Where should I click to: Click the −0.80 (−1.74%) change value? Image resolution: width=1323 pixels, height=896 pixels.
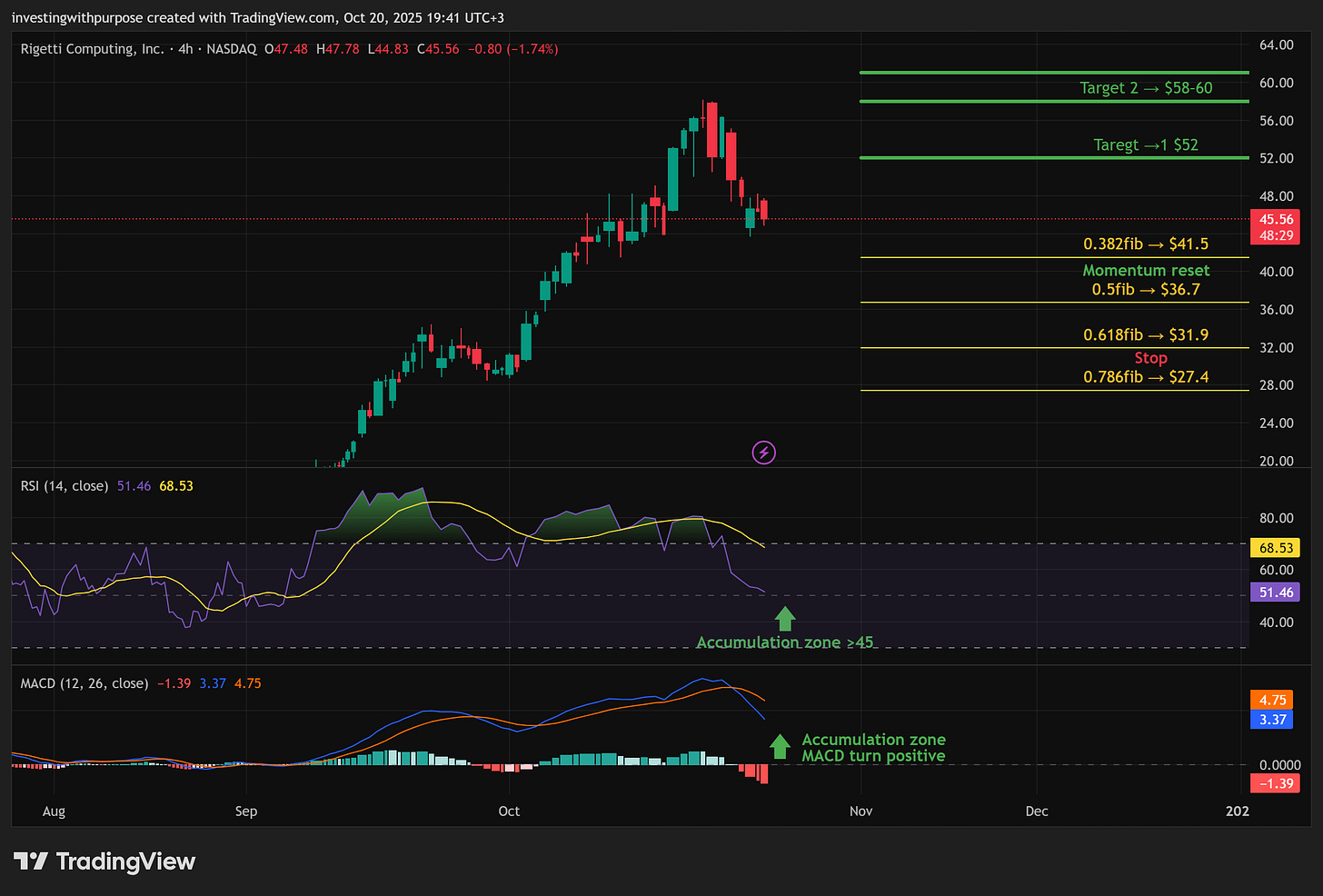pos(513,49)
